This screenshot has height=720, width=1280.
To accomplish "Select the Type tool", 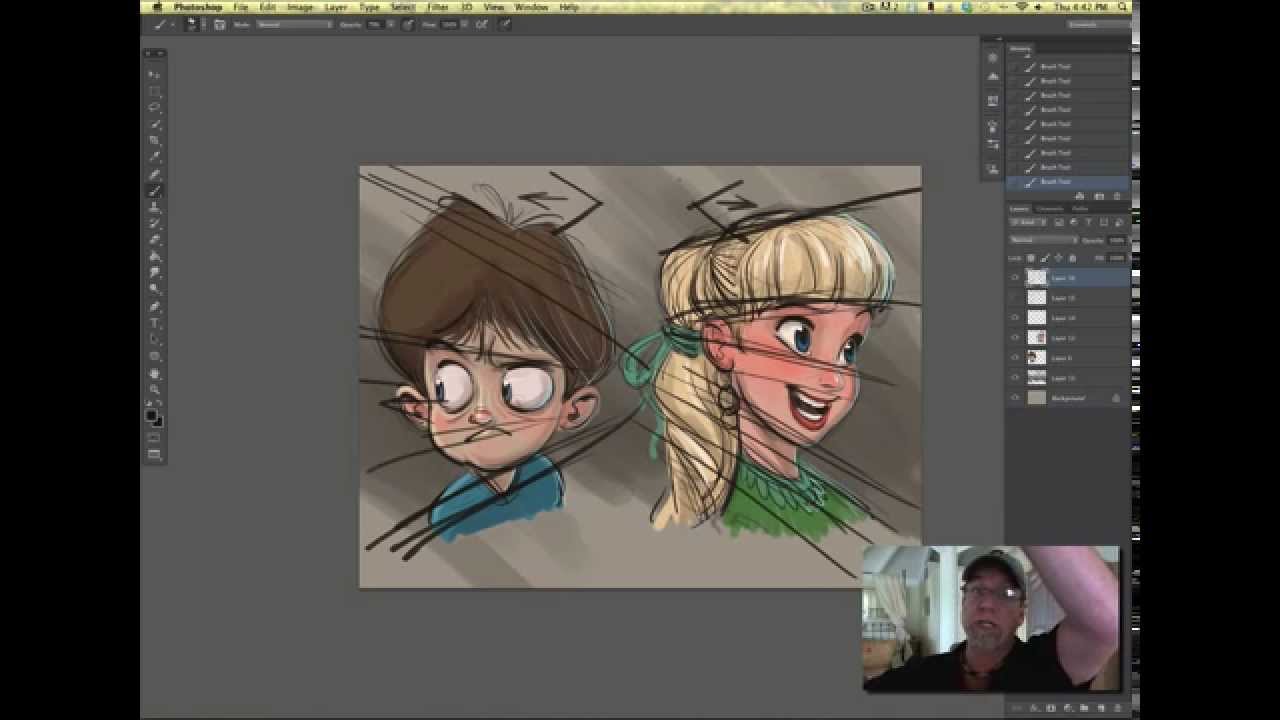I will [x=155, y=324].
